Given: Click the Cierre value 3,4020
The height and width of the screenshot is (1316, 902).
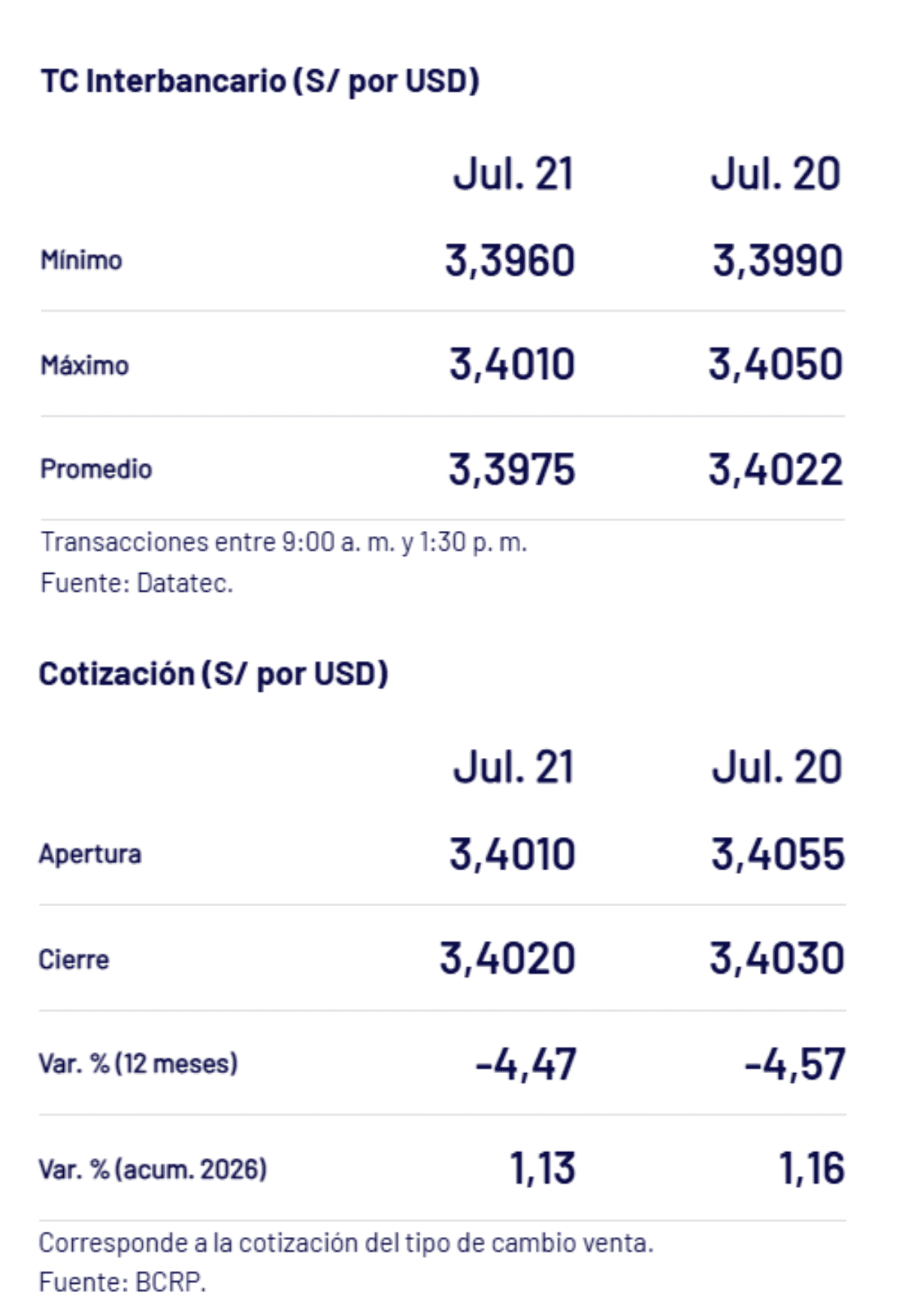Looking at the screenshot, I should (x=508, y=959).
